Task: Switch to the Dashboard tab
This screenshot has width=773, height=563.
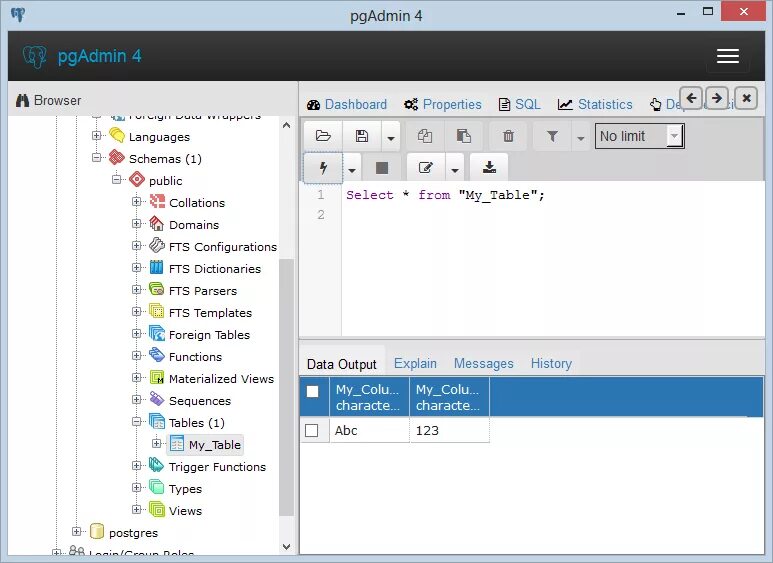Action: pyautogui.click(x=347, y=105)
